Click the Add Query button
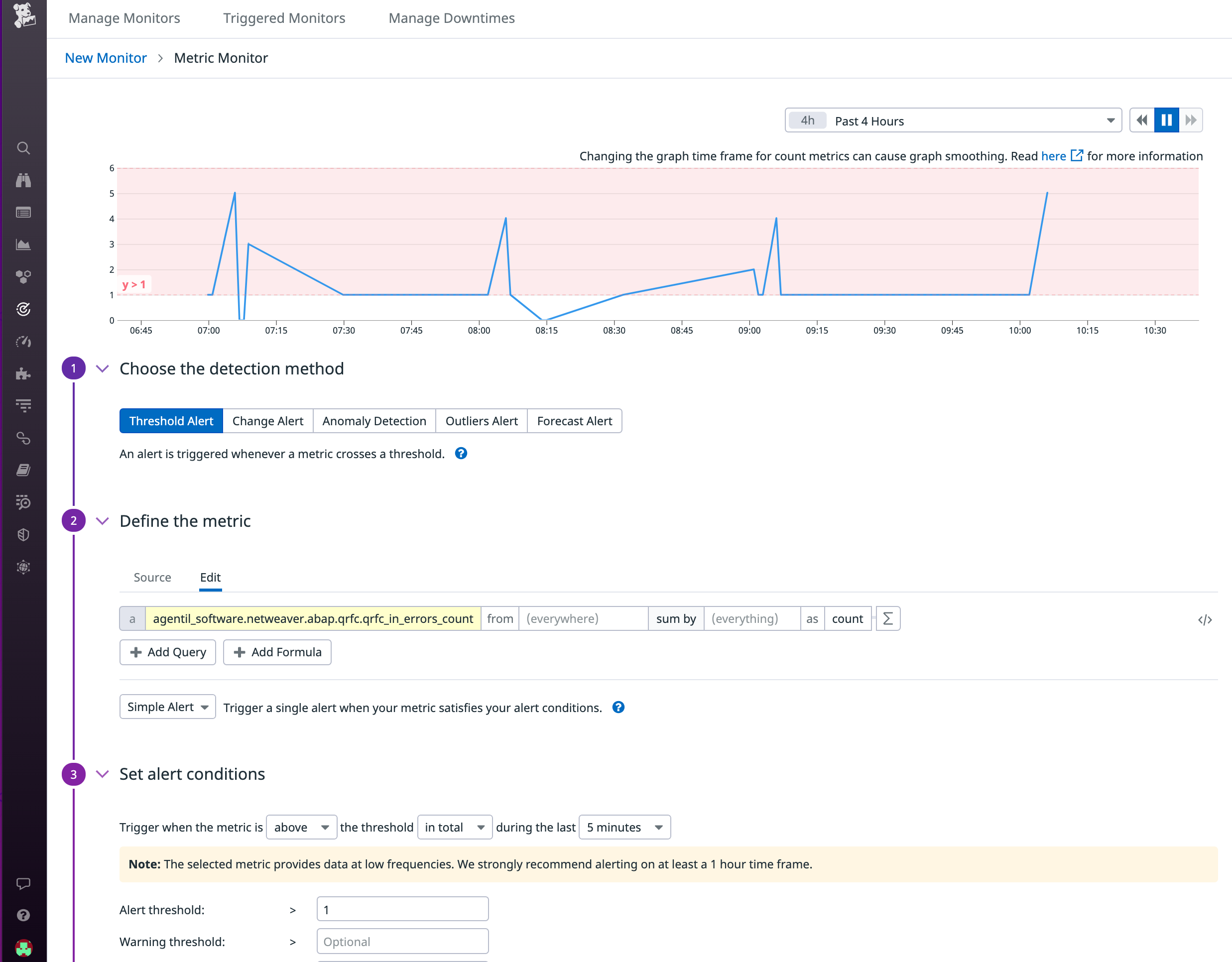Screen dimensions: 1232x962 point(167,652)
